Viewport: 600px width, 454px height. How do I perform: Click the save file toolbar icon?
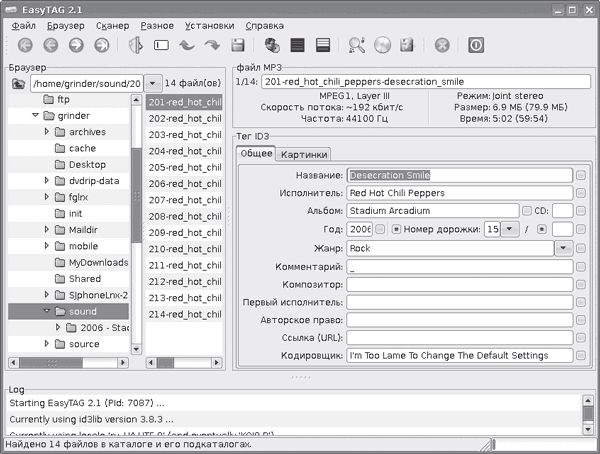tap(238, 45)
